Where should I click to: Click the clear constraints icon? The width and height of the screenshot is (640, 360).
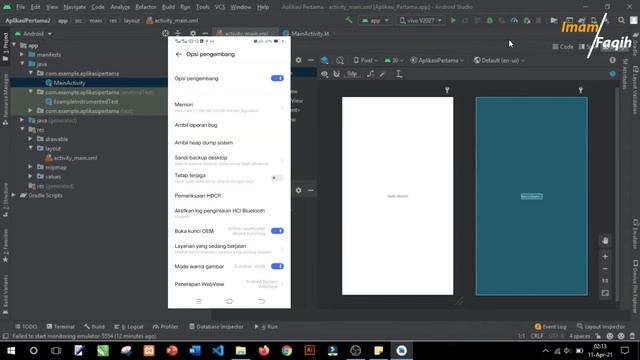click(x=370, y=74)
